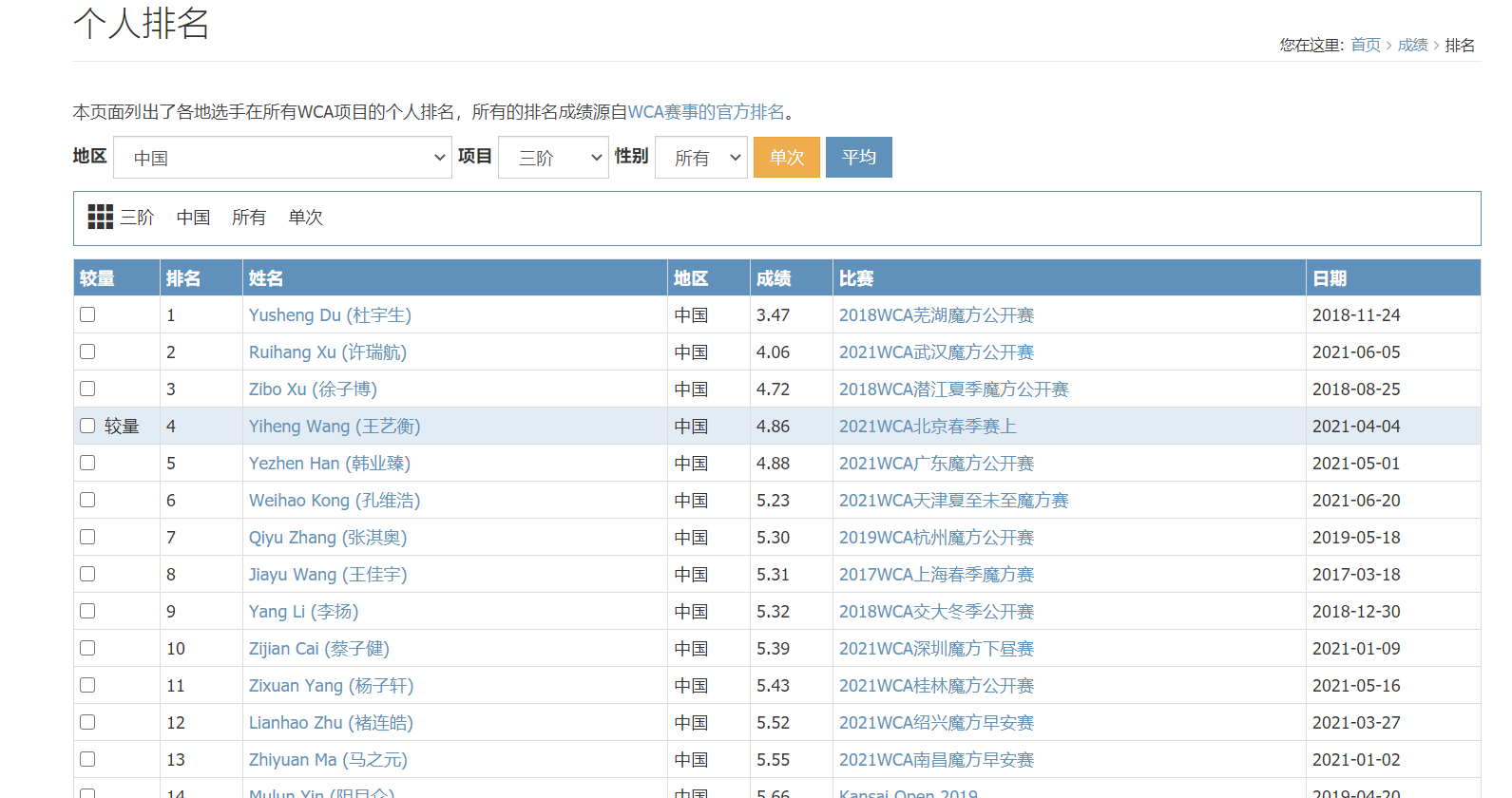Open Yiheng Wang (王艺衡) profile
The width and height of the screenshot is (1512, 798).
point(335,426)
